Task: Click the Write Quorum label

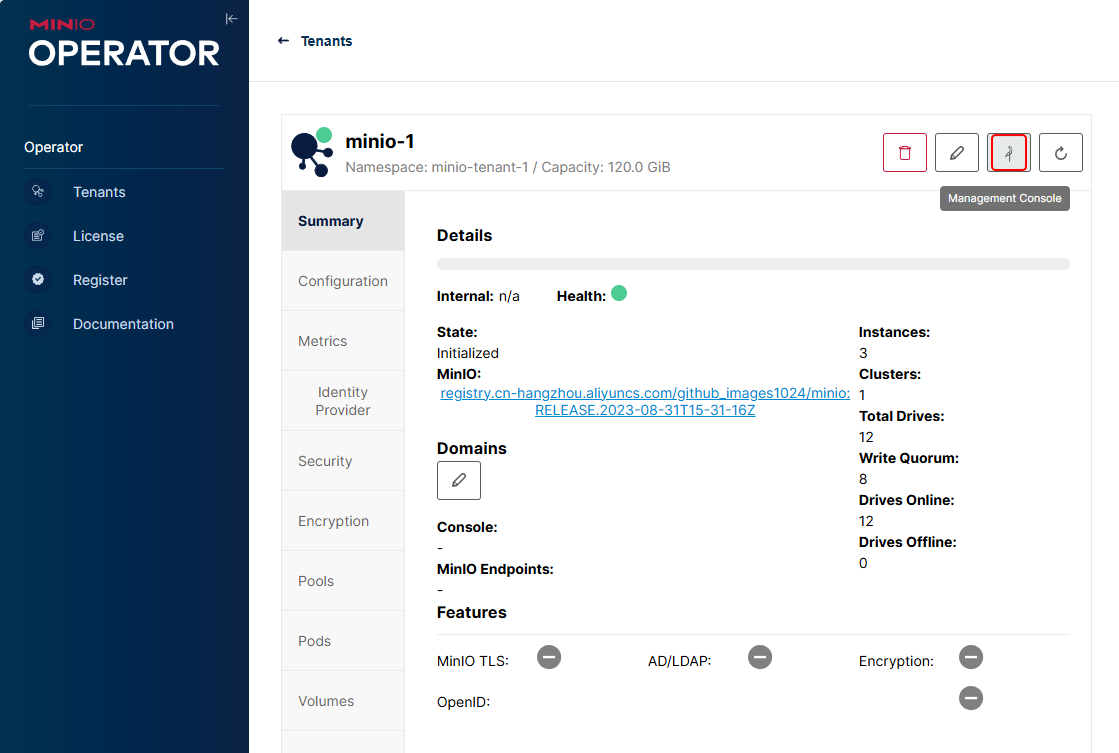Action: point(908,458)
